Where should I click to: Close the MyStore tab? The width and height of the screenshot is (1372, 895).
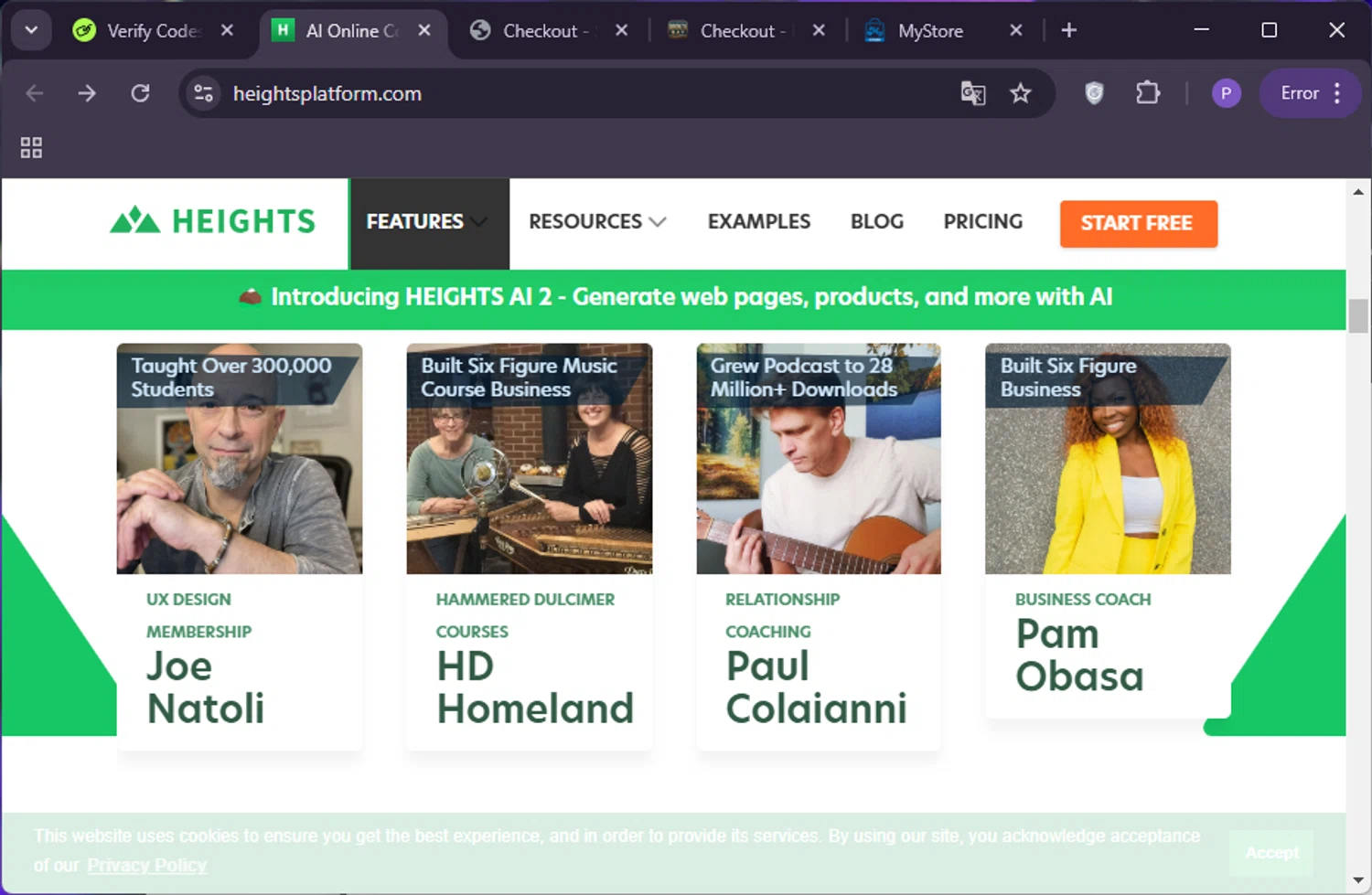[x=1016, y=30]
